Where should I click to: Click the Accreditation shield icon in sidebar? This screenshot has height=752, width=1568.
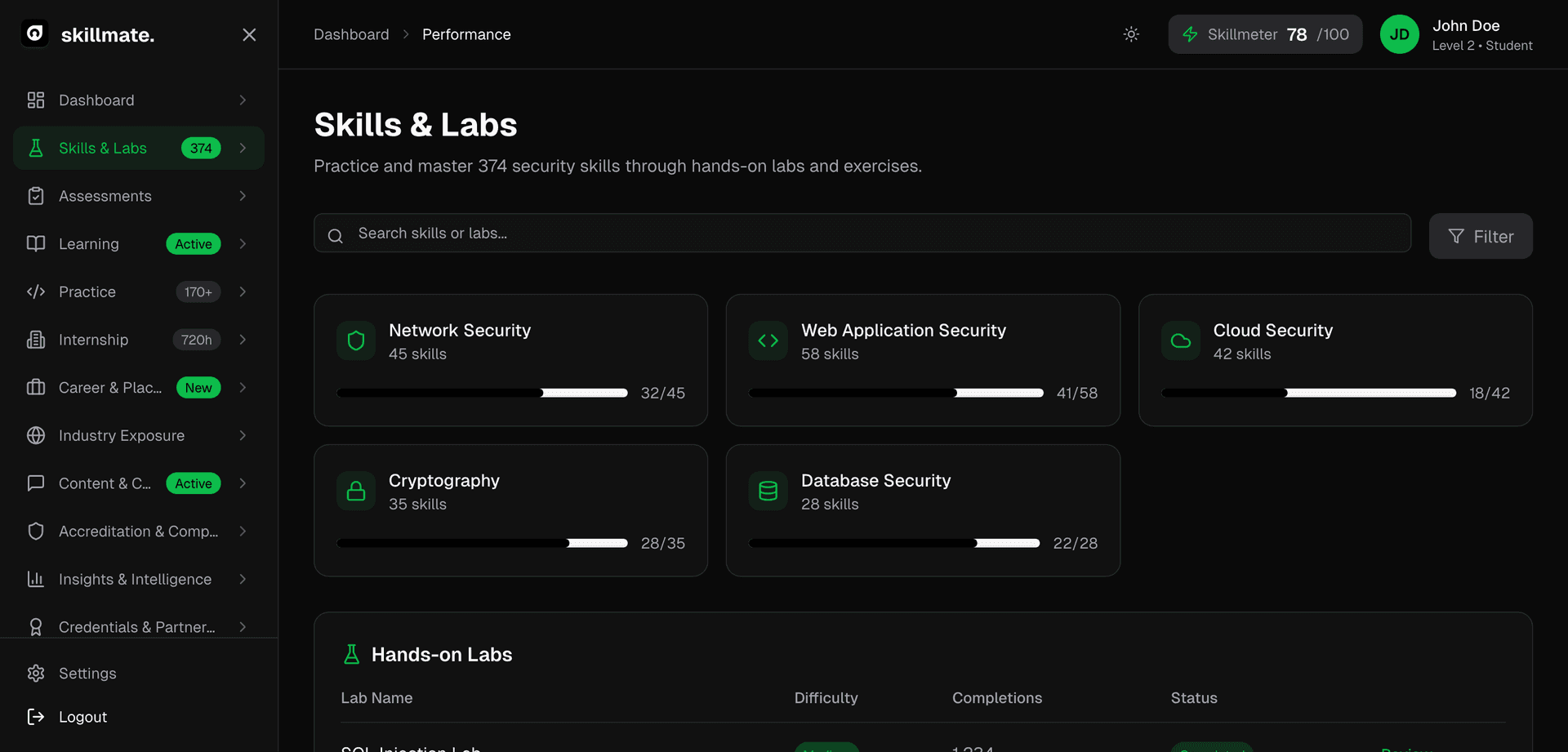[x=36, y=532]
